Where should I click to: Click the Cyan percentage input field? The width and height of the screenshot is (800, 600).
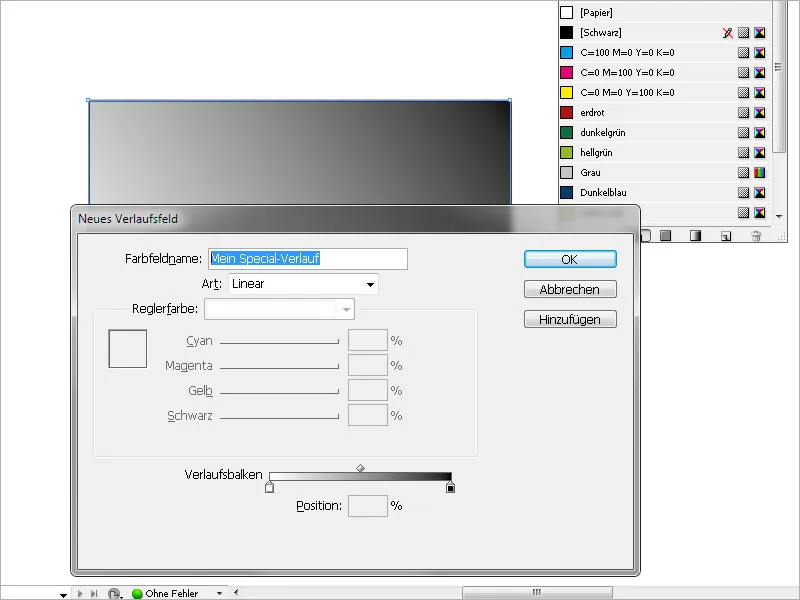[368, 340]
